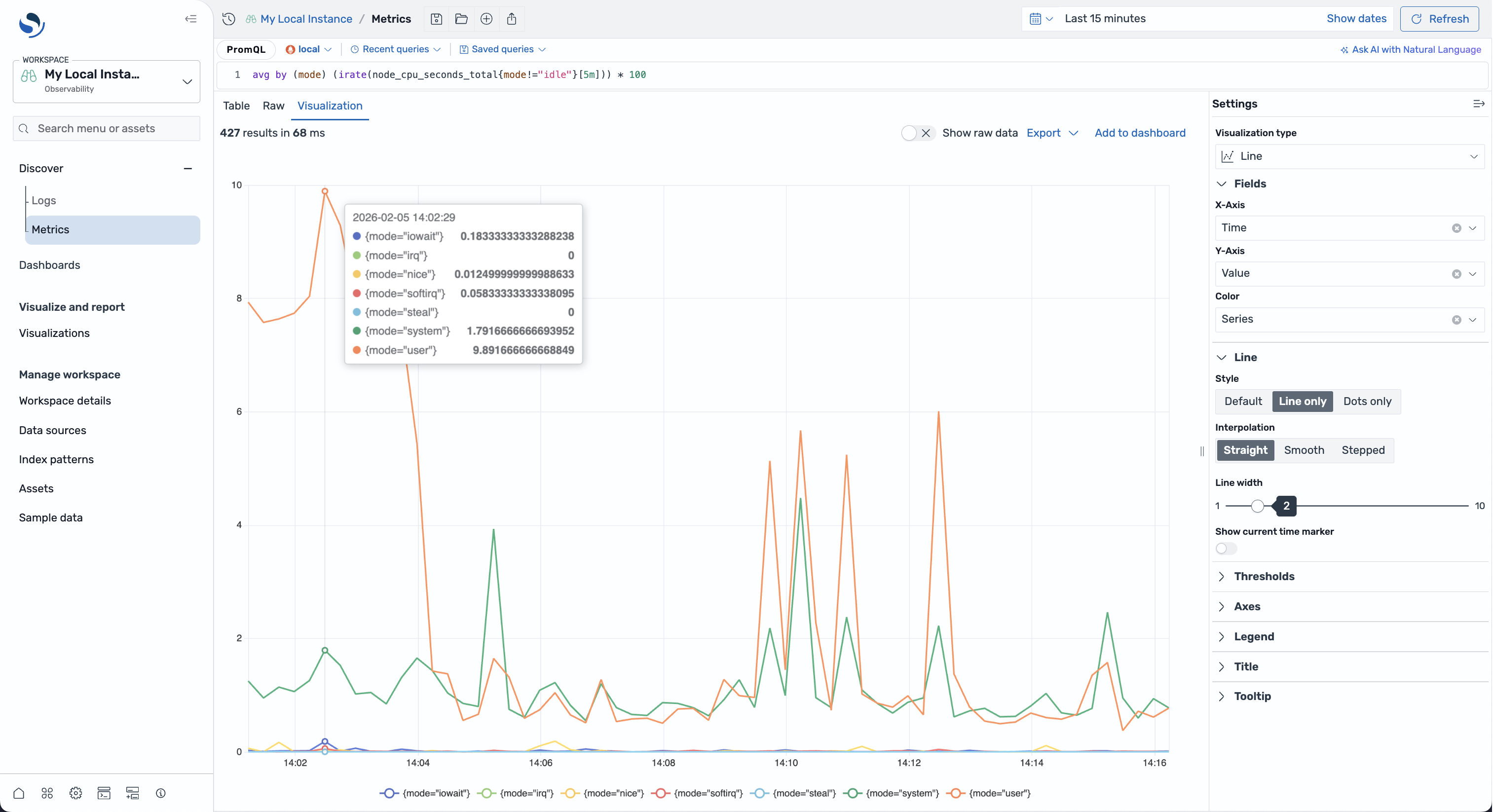The height and width of the screenshot is (812, 1493).
Task: Click Add to dashboard
Action: click(x=1139, y=133)
